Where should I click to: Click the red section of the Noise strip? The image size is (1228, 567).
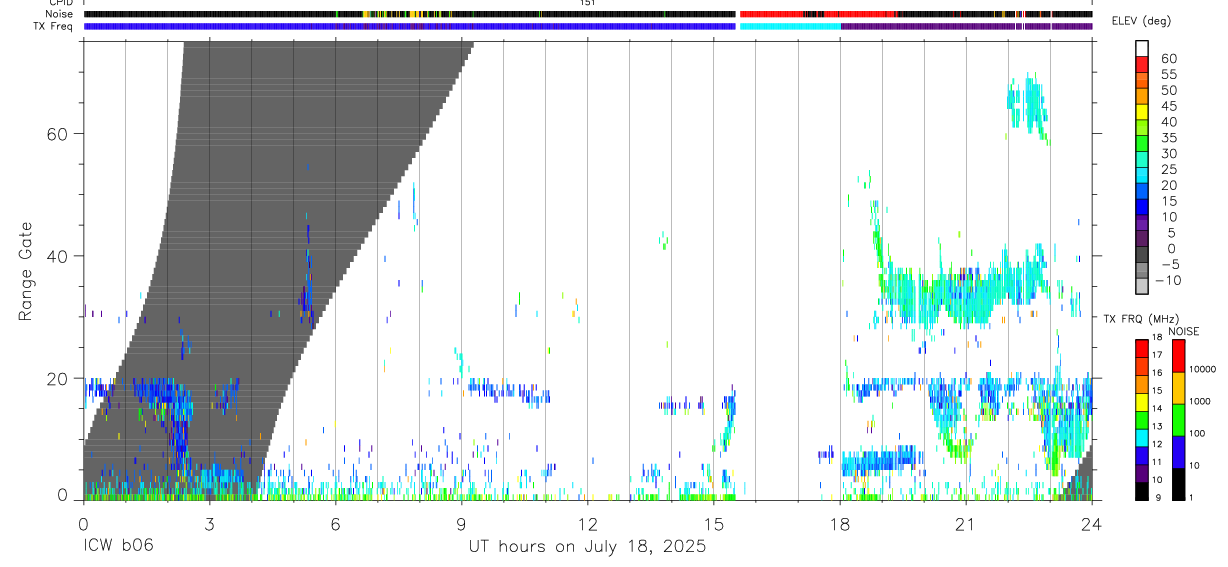(770, 14)
